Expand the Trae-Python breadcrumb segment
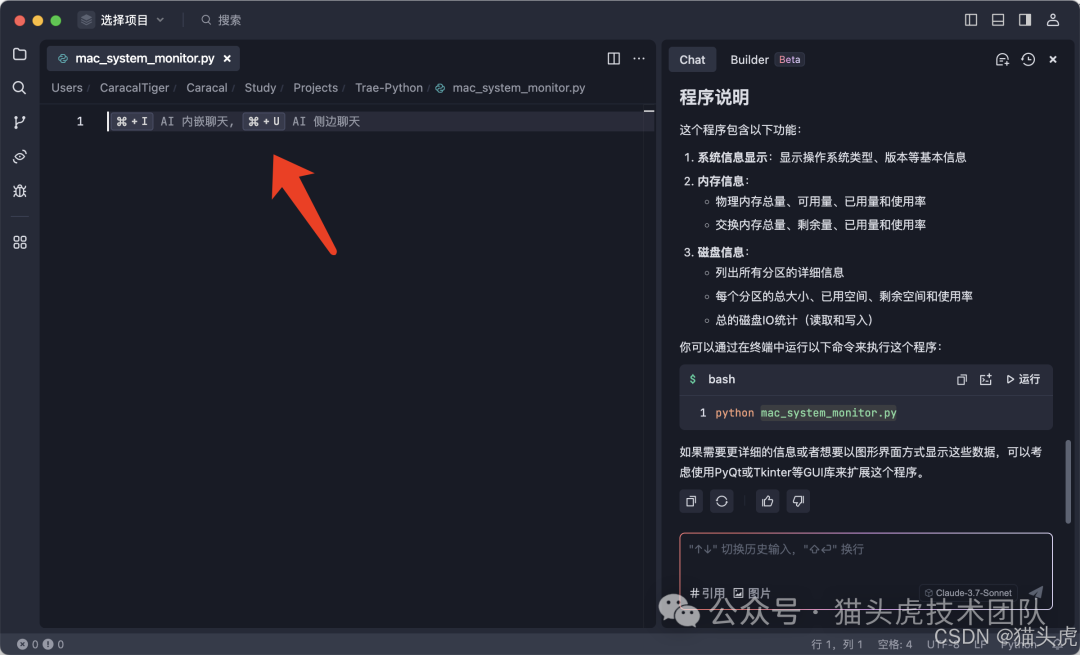 tap(389, 88)
